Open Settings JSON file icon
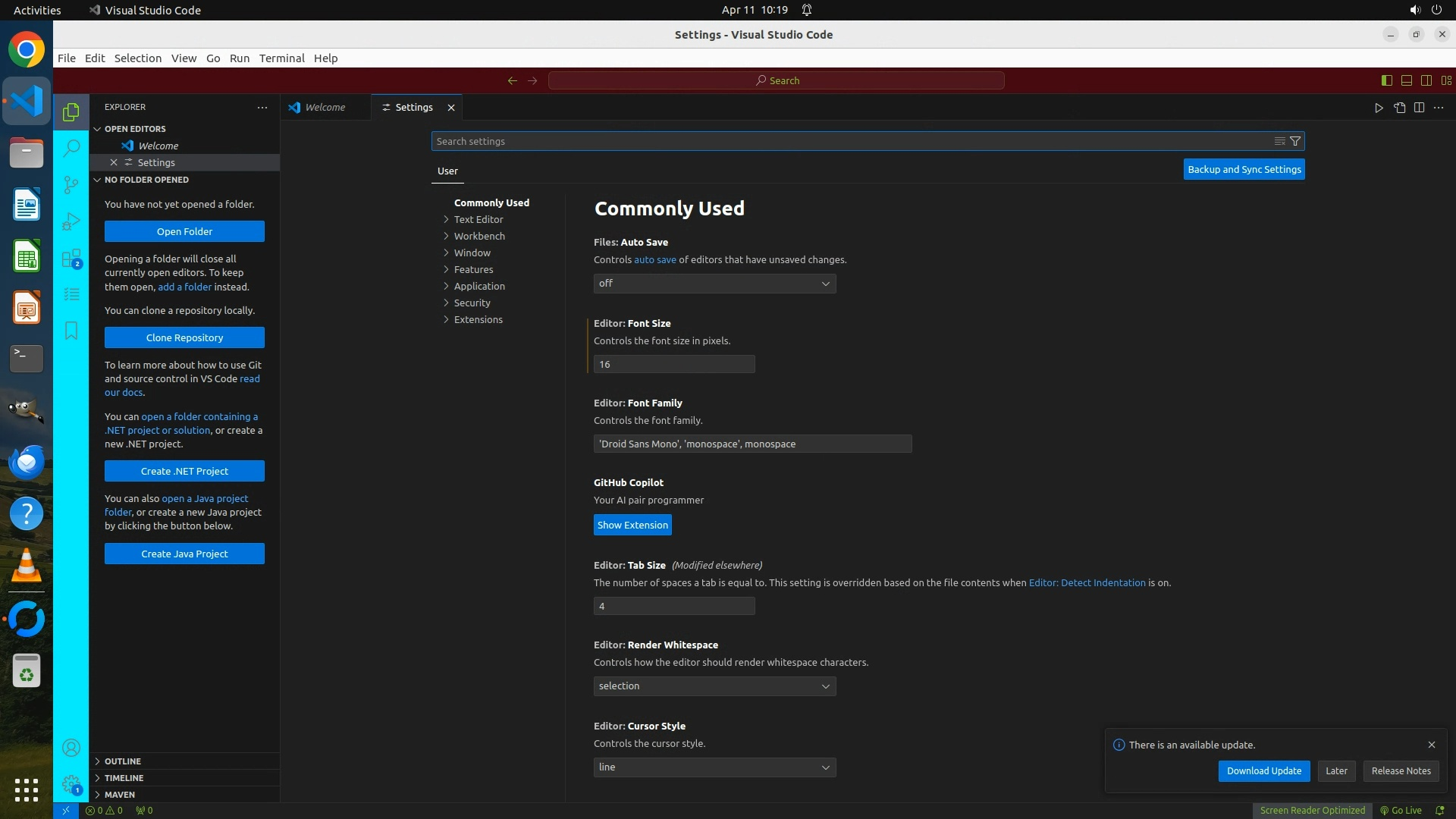Viewport: 1456px width, 819px height. 1399,108
